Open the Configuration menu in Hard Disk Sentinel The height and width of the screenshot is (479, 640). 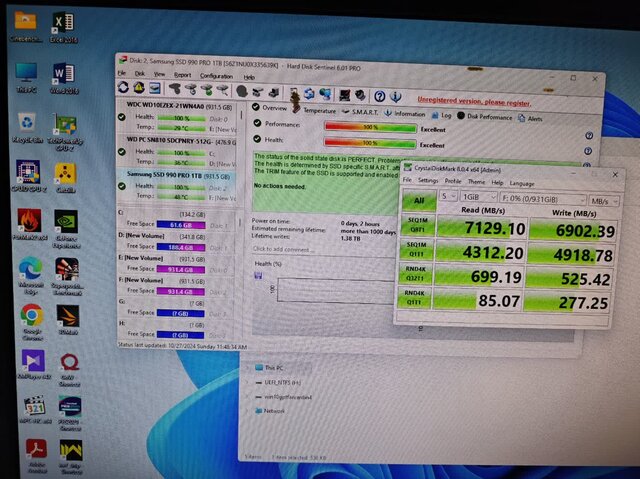(x=216, y=75)
